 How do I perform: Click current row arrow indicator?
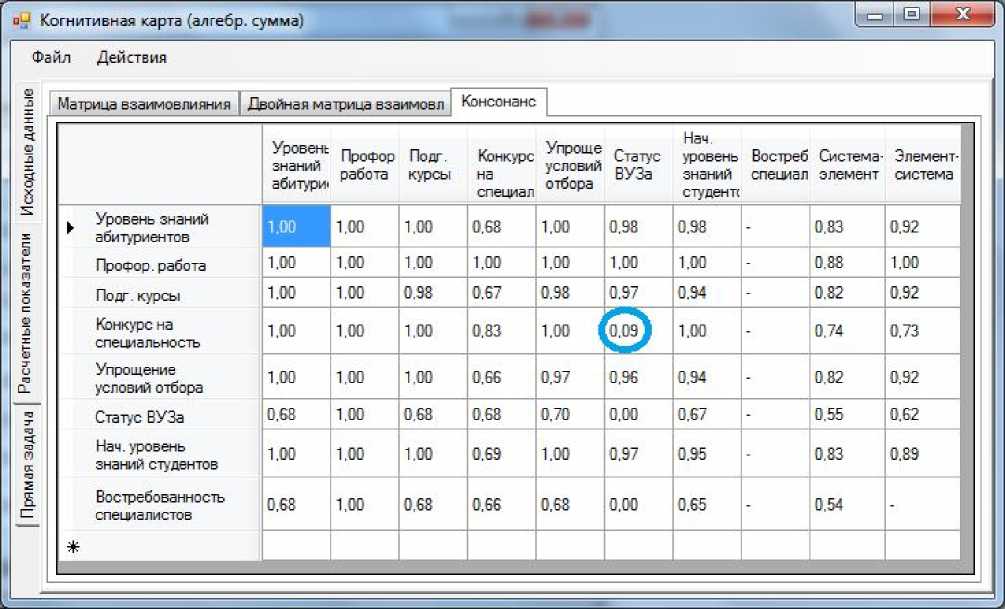tap(71, 228)
